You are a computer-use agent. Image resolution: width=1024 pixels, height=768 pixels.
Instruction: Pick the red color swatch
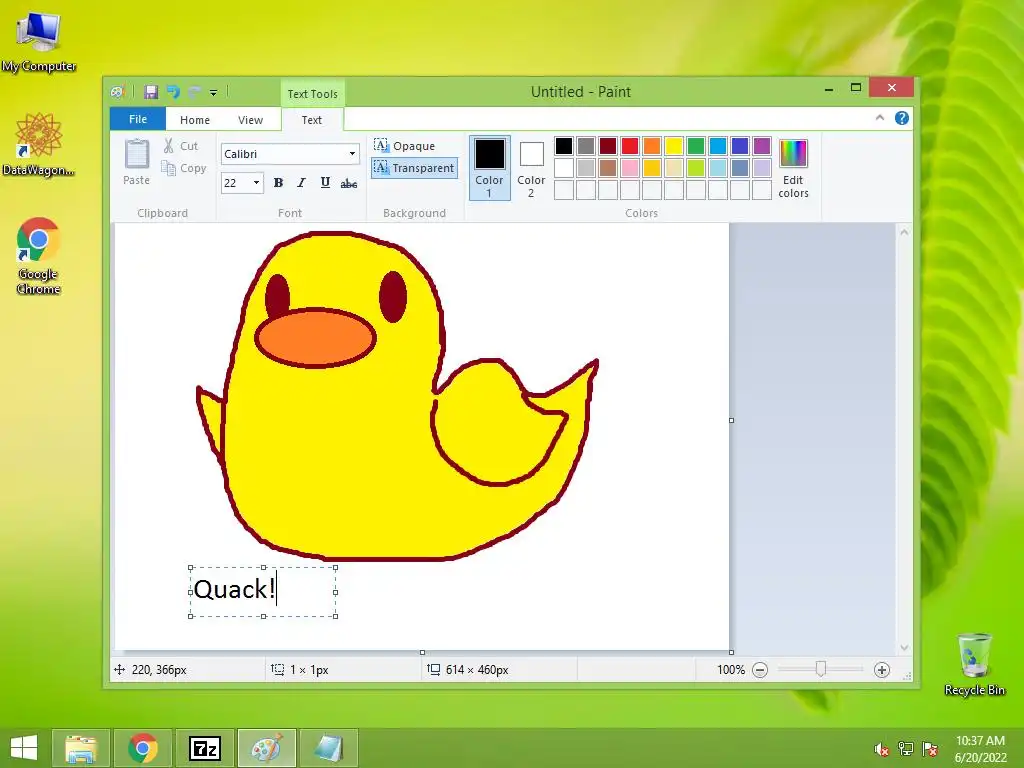pos(630,146)
